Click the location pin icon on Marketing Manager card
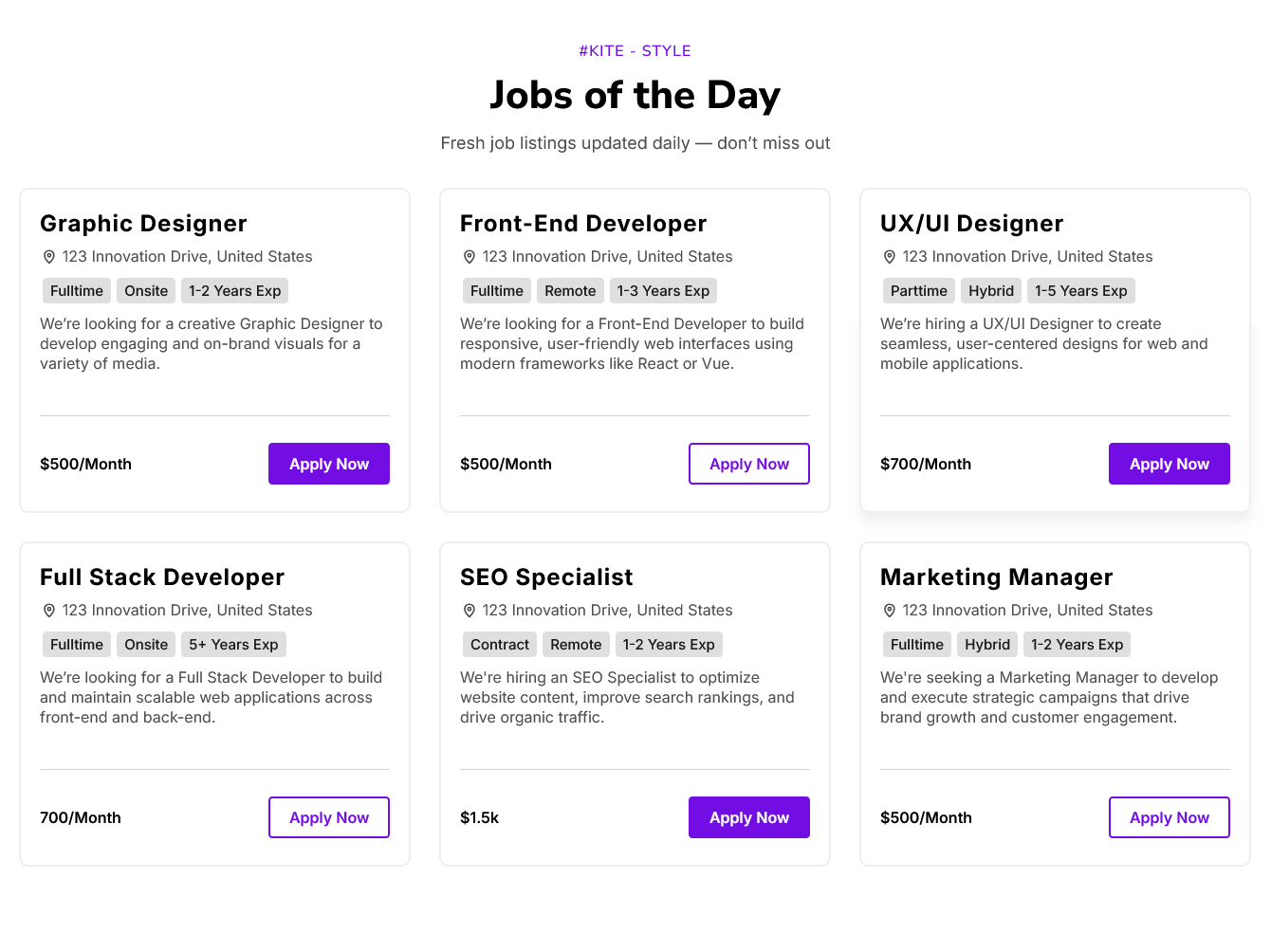This screenshot has width=1271, height=952. (x=889, y=610)
